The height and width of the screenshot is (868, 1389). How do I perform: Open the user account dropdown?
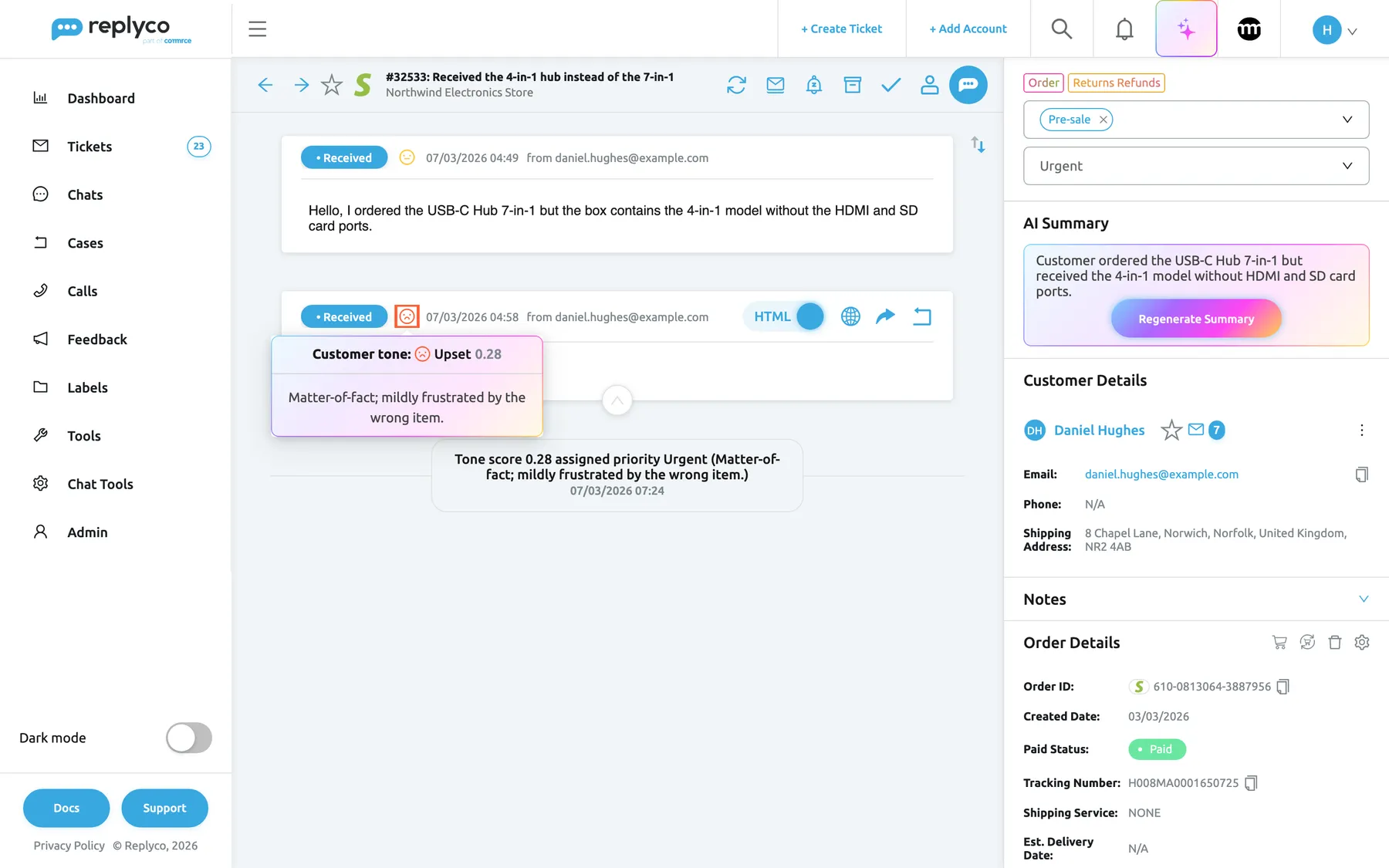tap(1335, 30)
